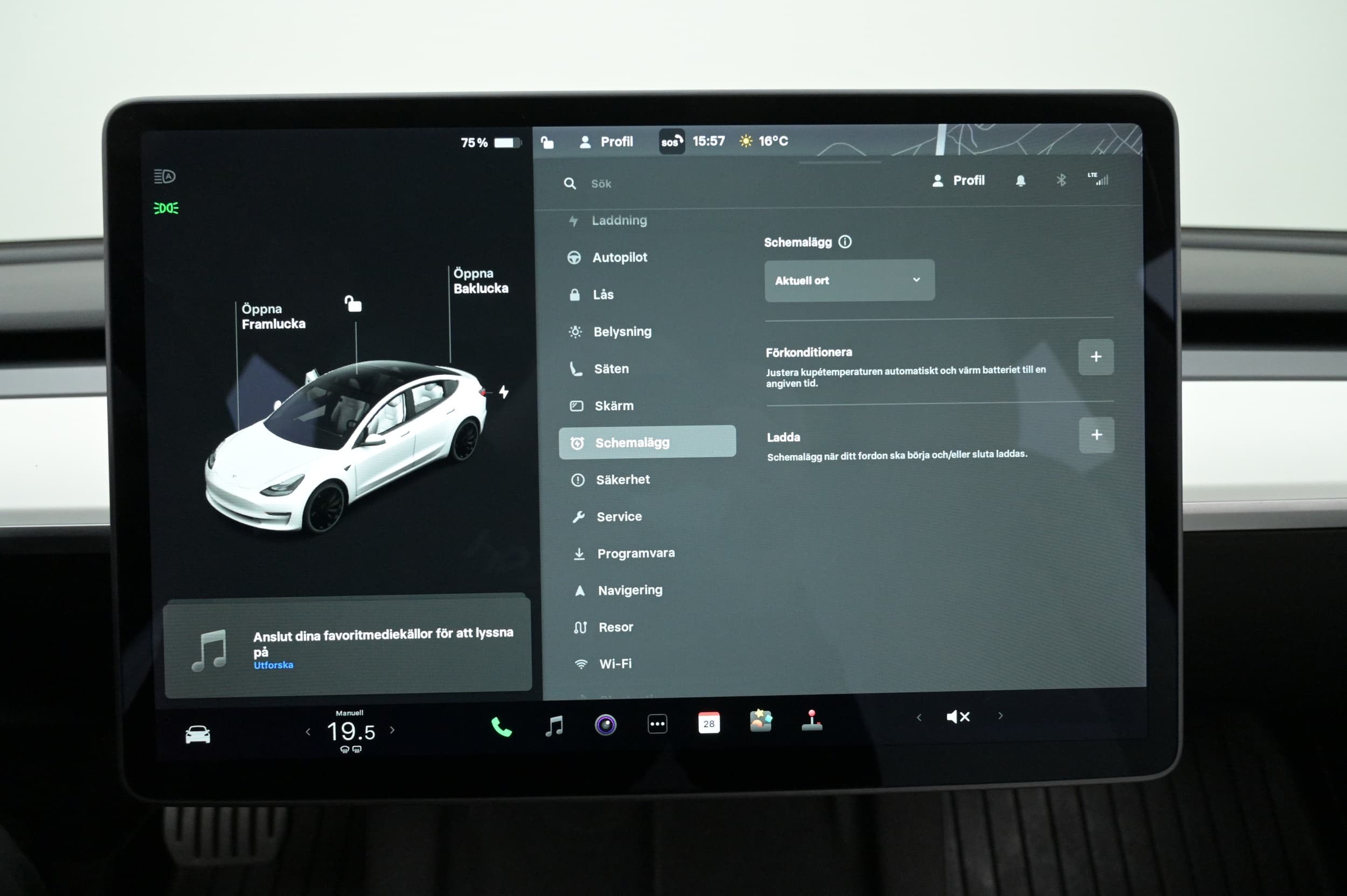Screen dimensions: 1347x896
Task: Open Bluetooth settings icon
Action: pos(1061,180)
